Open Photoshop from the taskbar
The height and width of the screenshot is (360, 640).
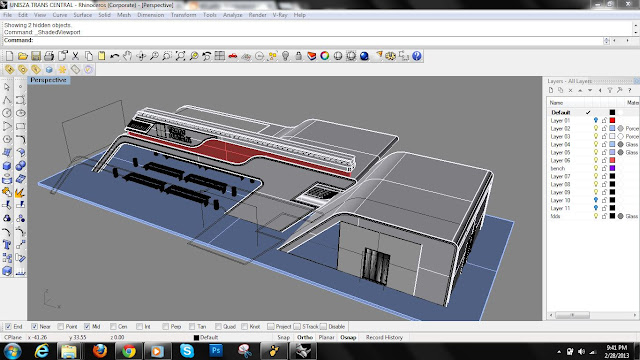[216, 351]
